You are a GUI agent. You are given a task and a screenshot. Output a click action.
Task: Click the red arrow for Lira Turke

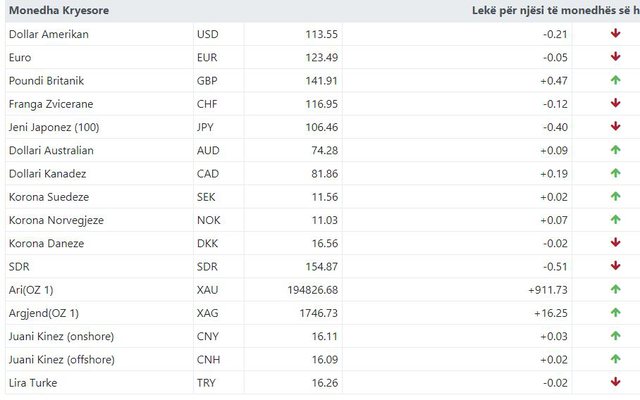click(x=616, y=382)
